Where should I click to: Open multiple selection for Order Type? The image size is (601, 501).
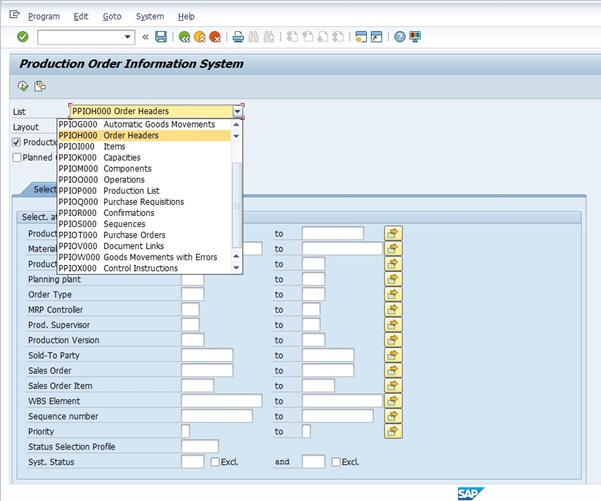click(393, 294)
